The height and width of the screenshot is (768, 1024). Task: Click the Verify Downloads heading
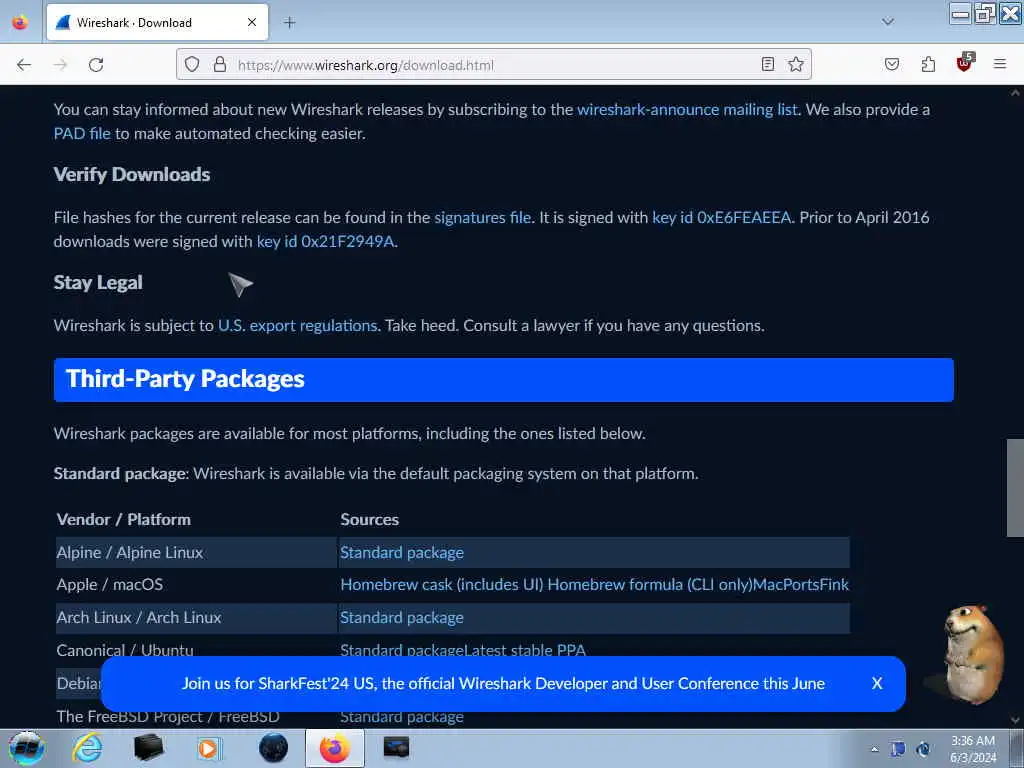132,174
